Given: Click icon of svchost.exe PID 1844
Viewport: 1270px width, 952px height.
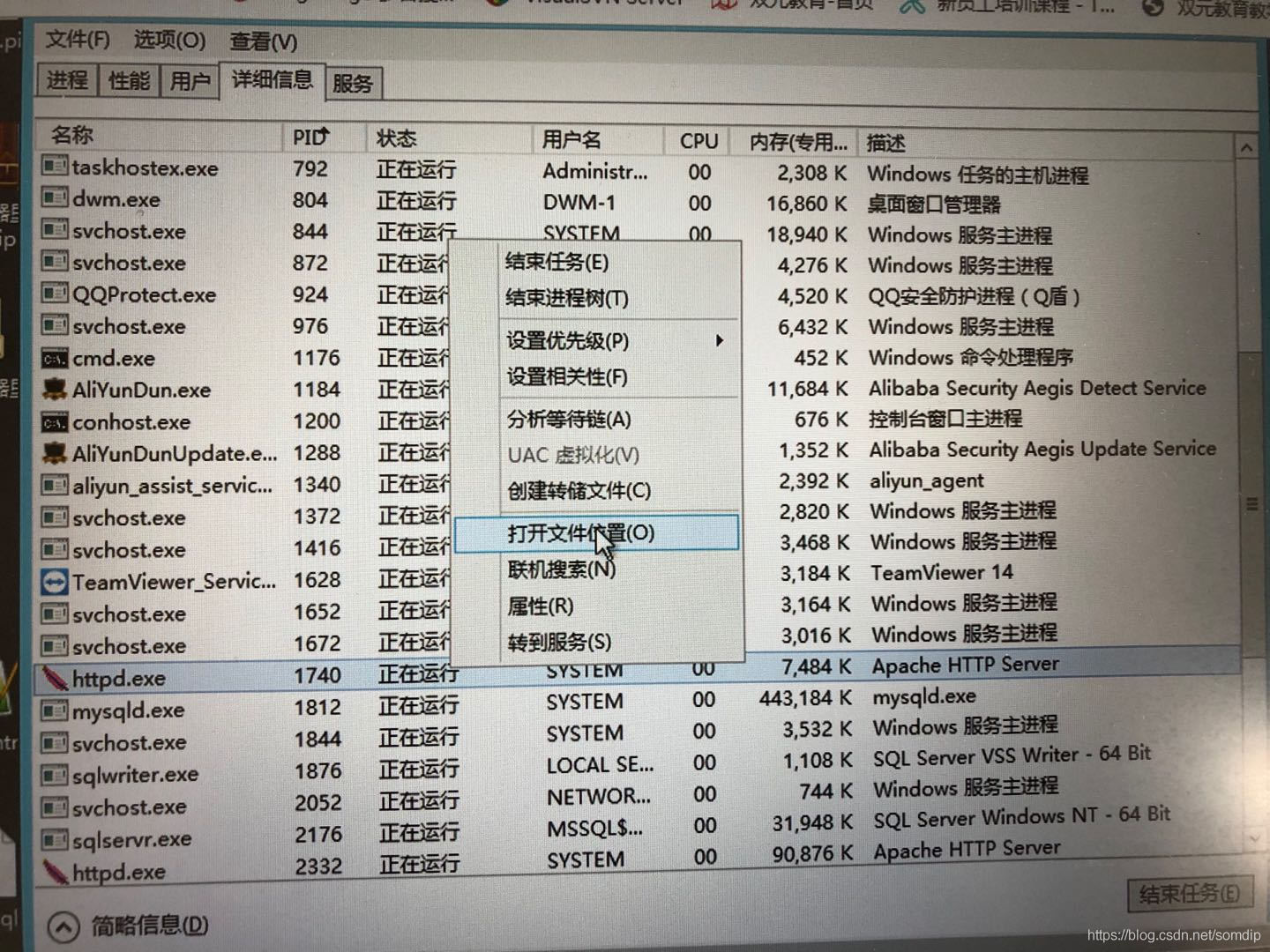Looking at the screenshot, I should pyautogui.click(x=55, y=742).
